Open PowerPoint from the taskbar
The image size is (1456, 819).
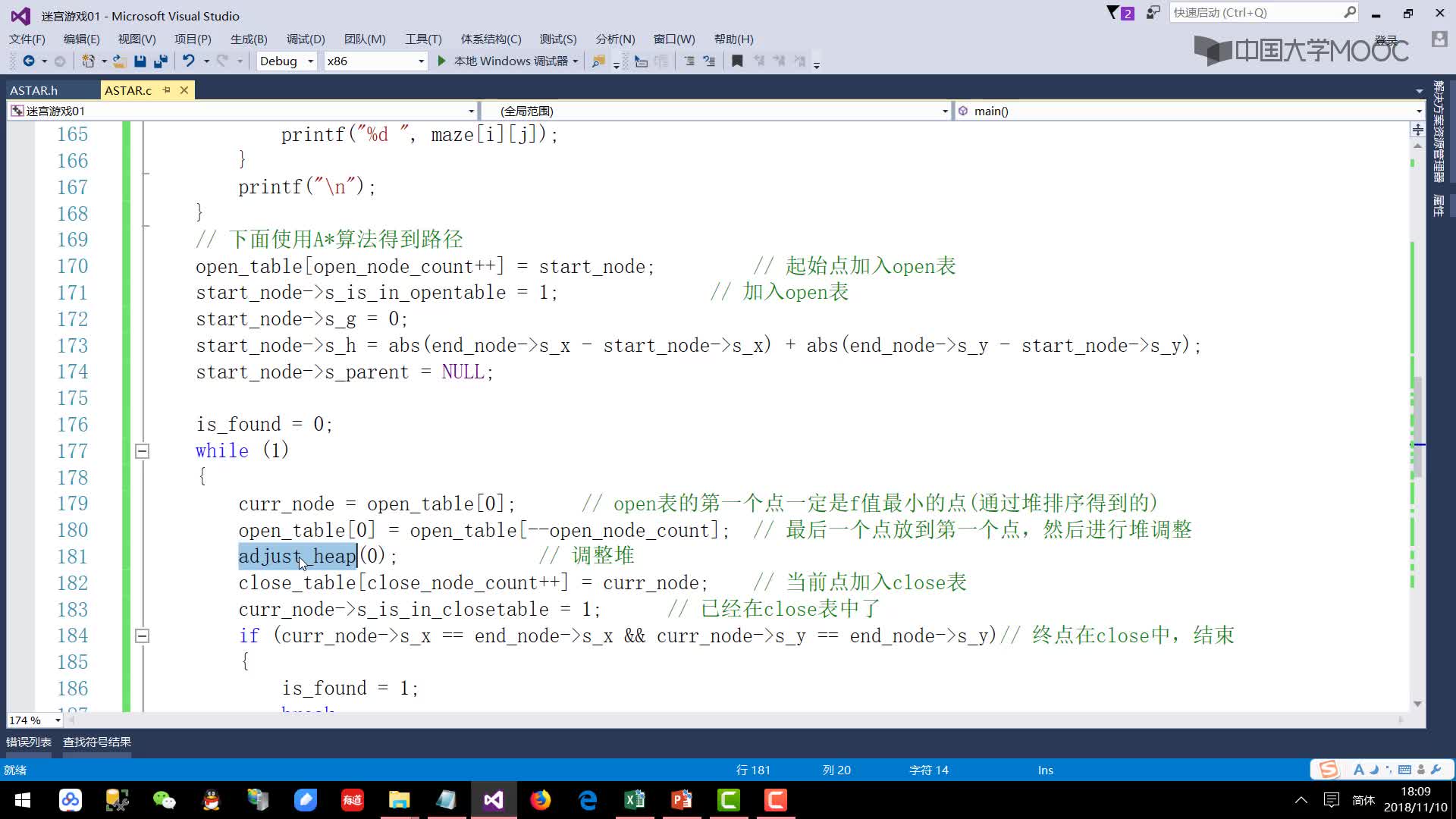point(681,800)
